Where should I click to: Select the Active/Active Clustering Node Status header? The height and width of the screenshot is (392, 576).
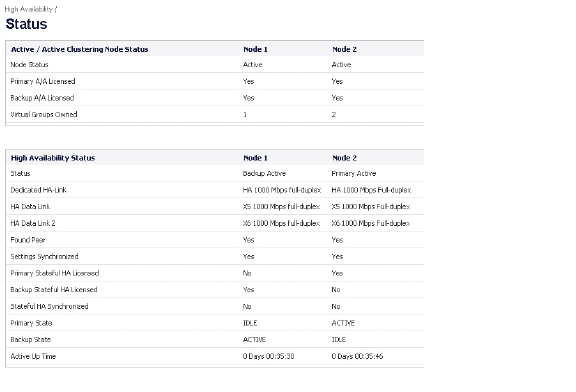(79, 49)
